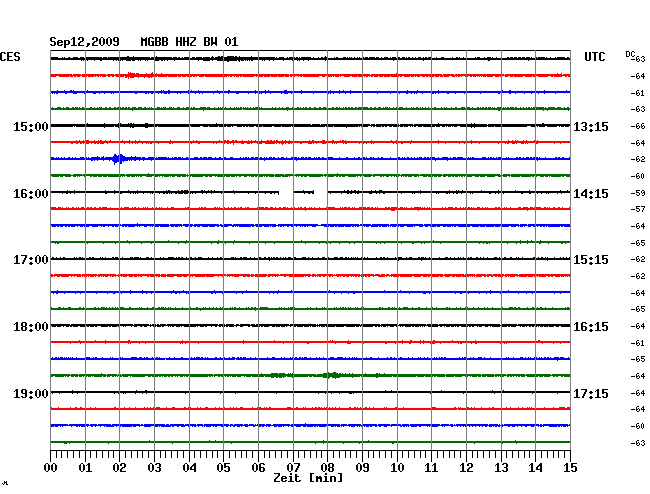This screenshot has height=494, width=650.
Task: Click minute 00 on the time axis
Action: coord(51,468)
